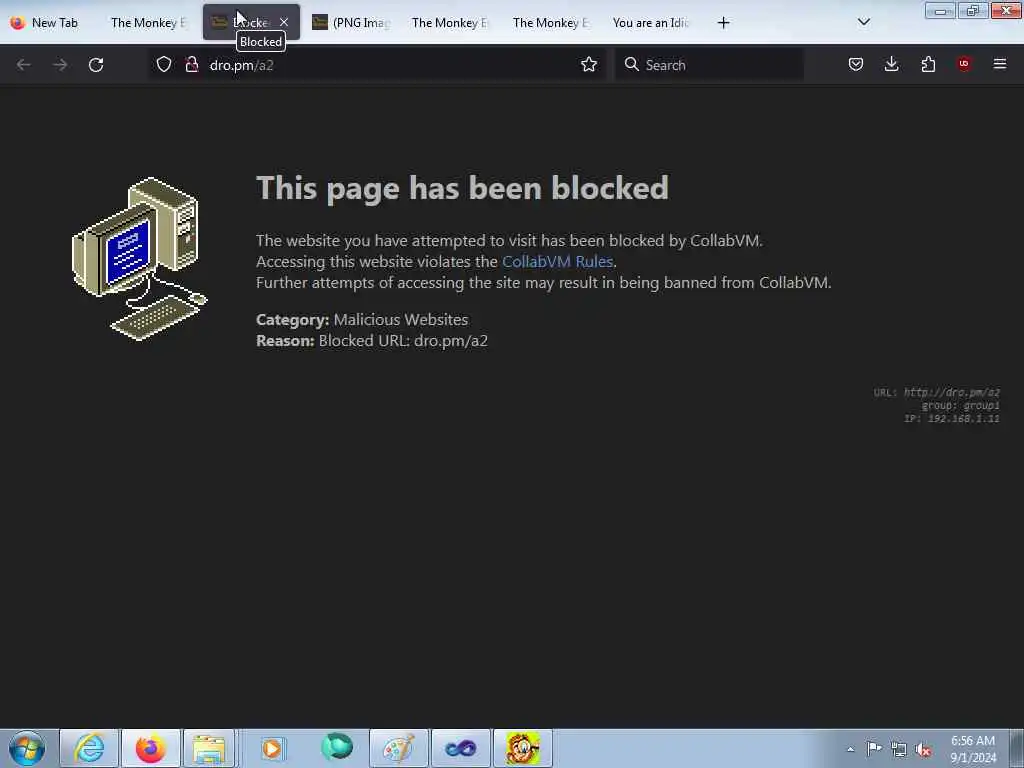The width and height of the screenshot is (1024, 768).
Task: Click the group: group1 debug text
Action: click(960, 406)
